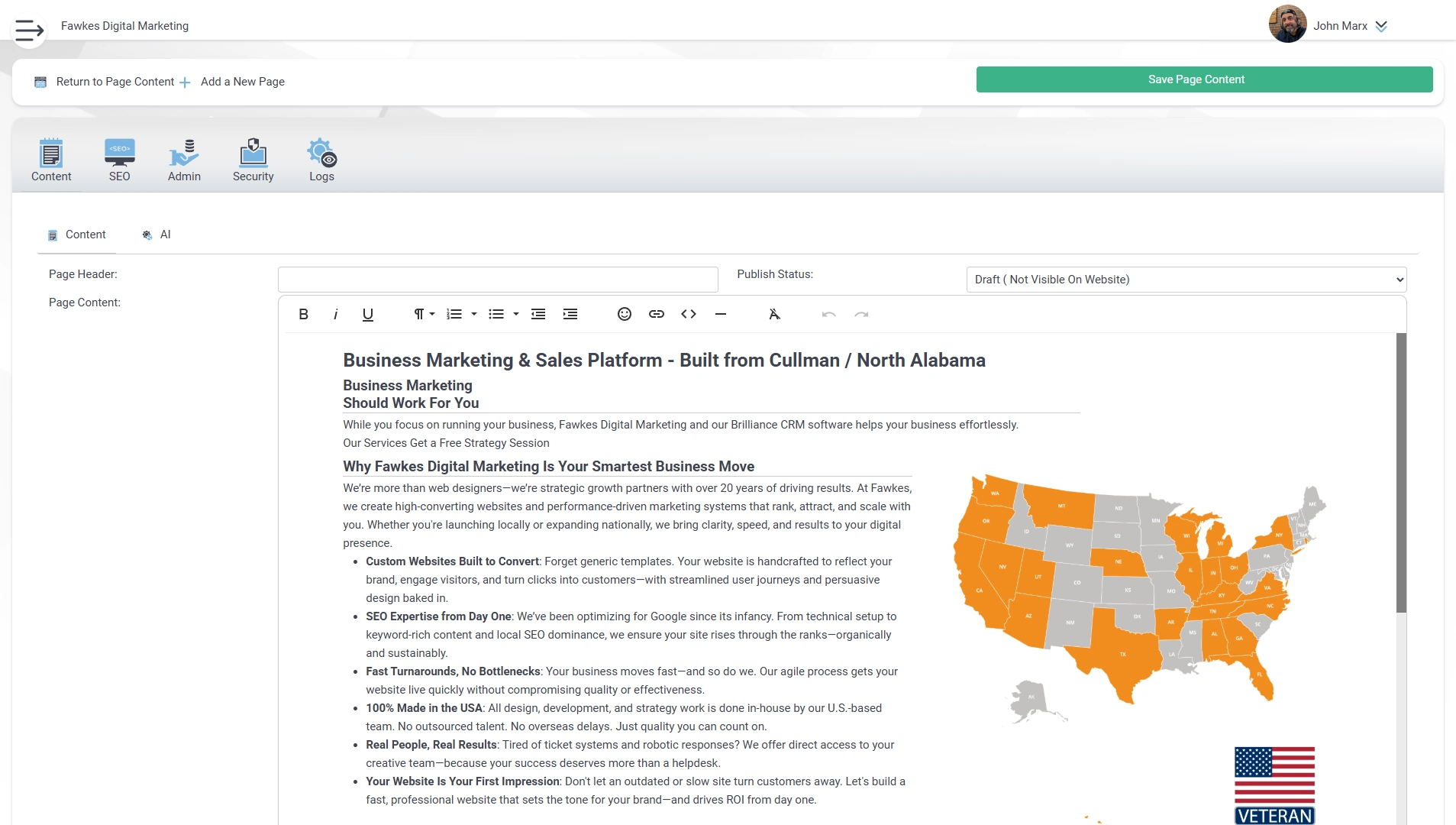Switch to the Content sub-tab

77,235
